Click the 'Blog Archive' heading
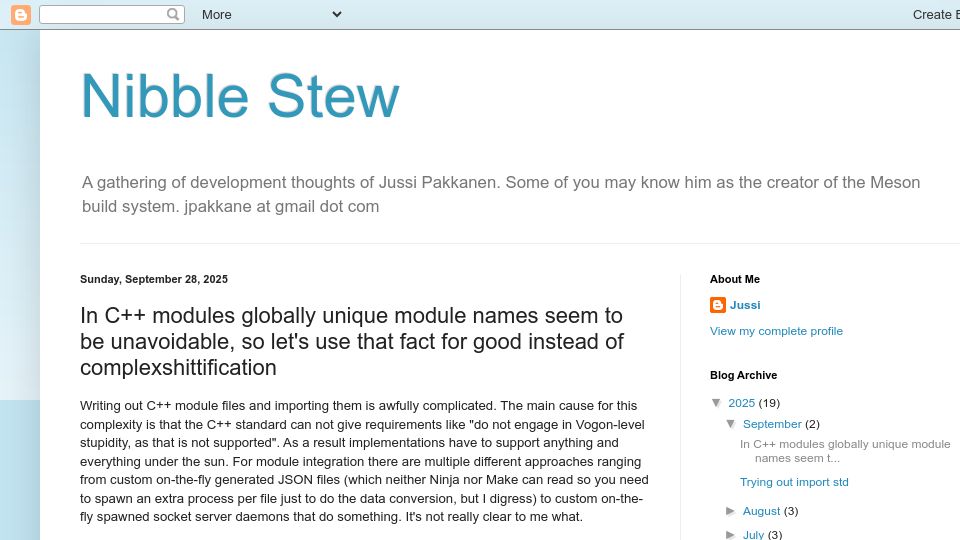 (x=743, y=375)
